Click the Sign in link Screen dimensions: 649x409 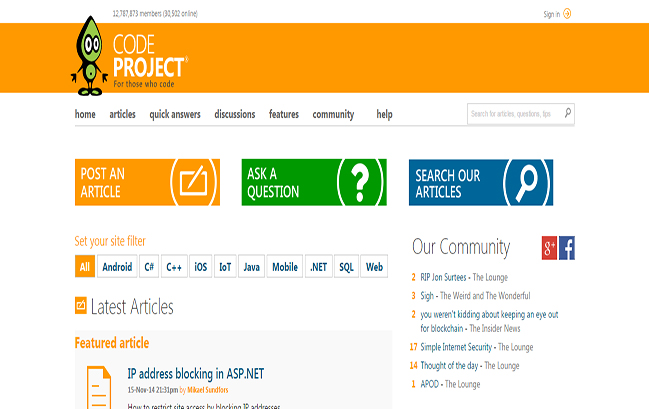(551, 14)
